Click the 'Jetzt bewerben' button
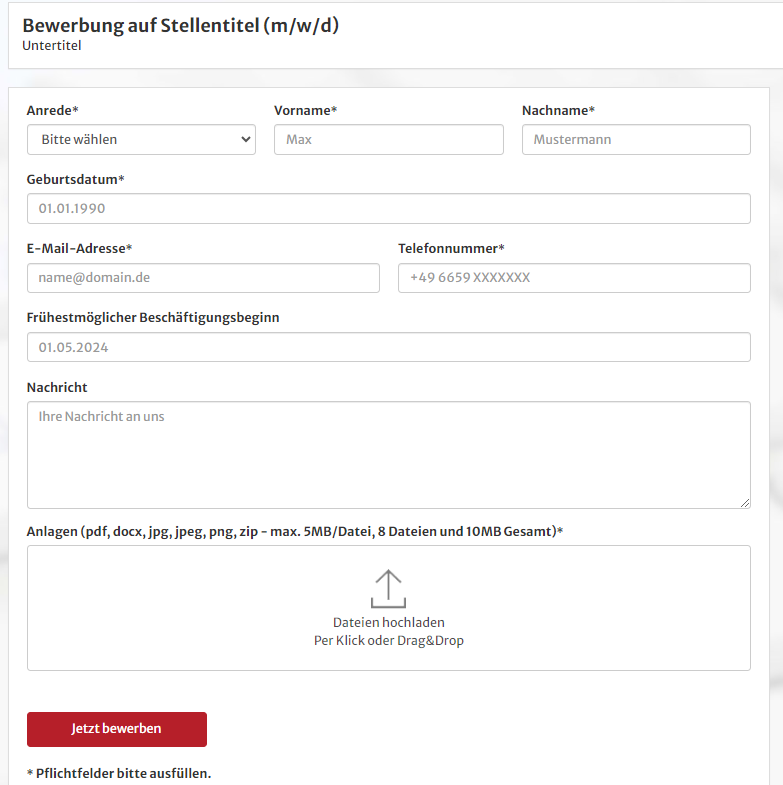 point(117,729)
